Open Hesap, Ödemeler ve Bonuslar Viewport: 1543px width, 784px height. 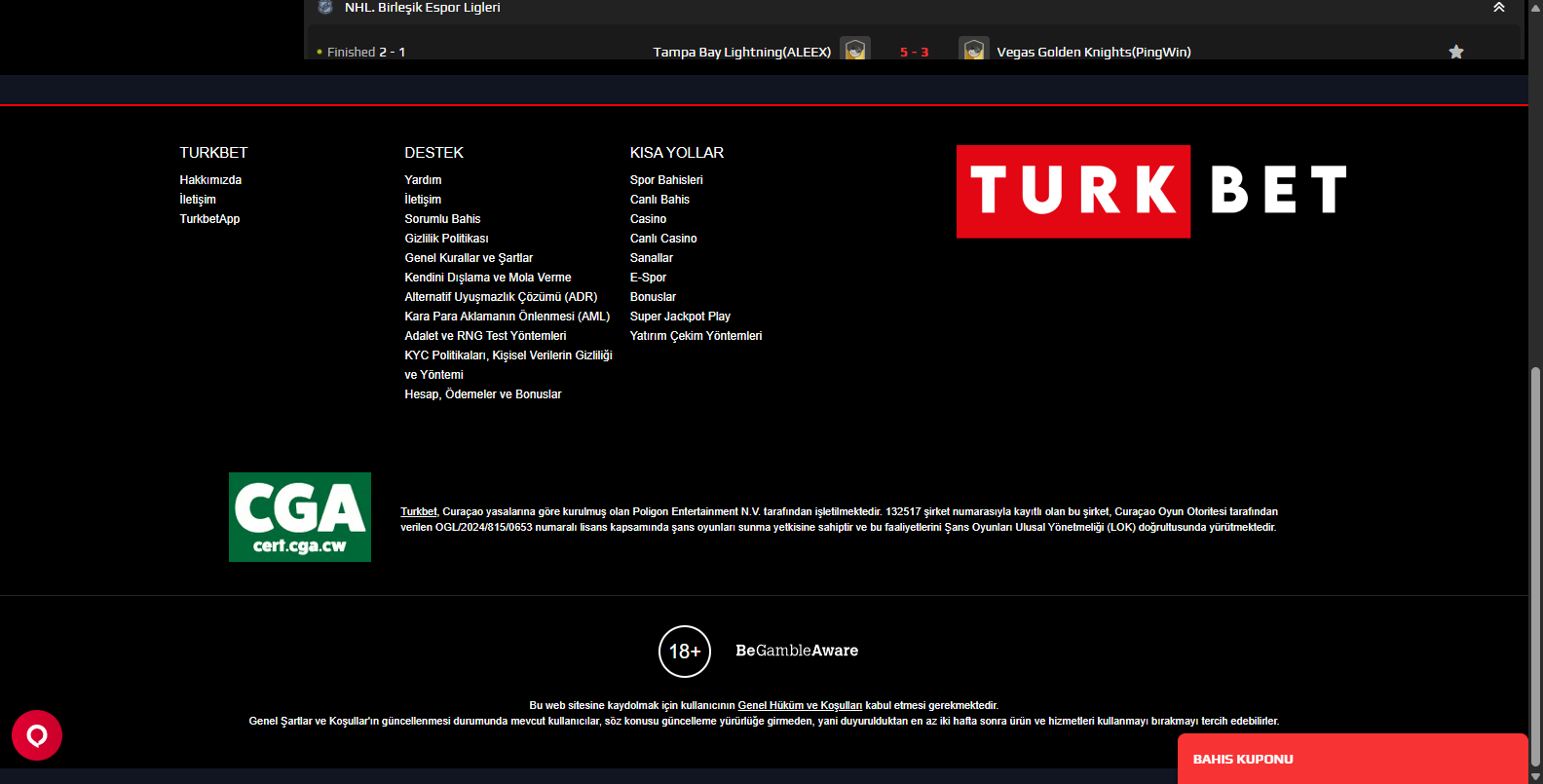point(483,394)
